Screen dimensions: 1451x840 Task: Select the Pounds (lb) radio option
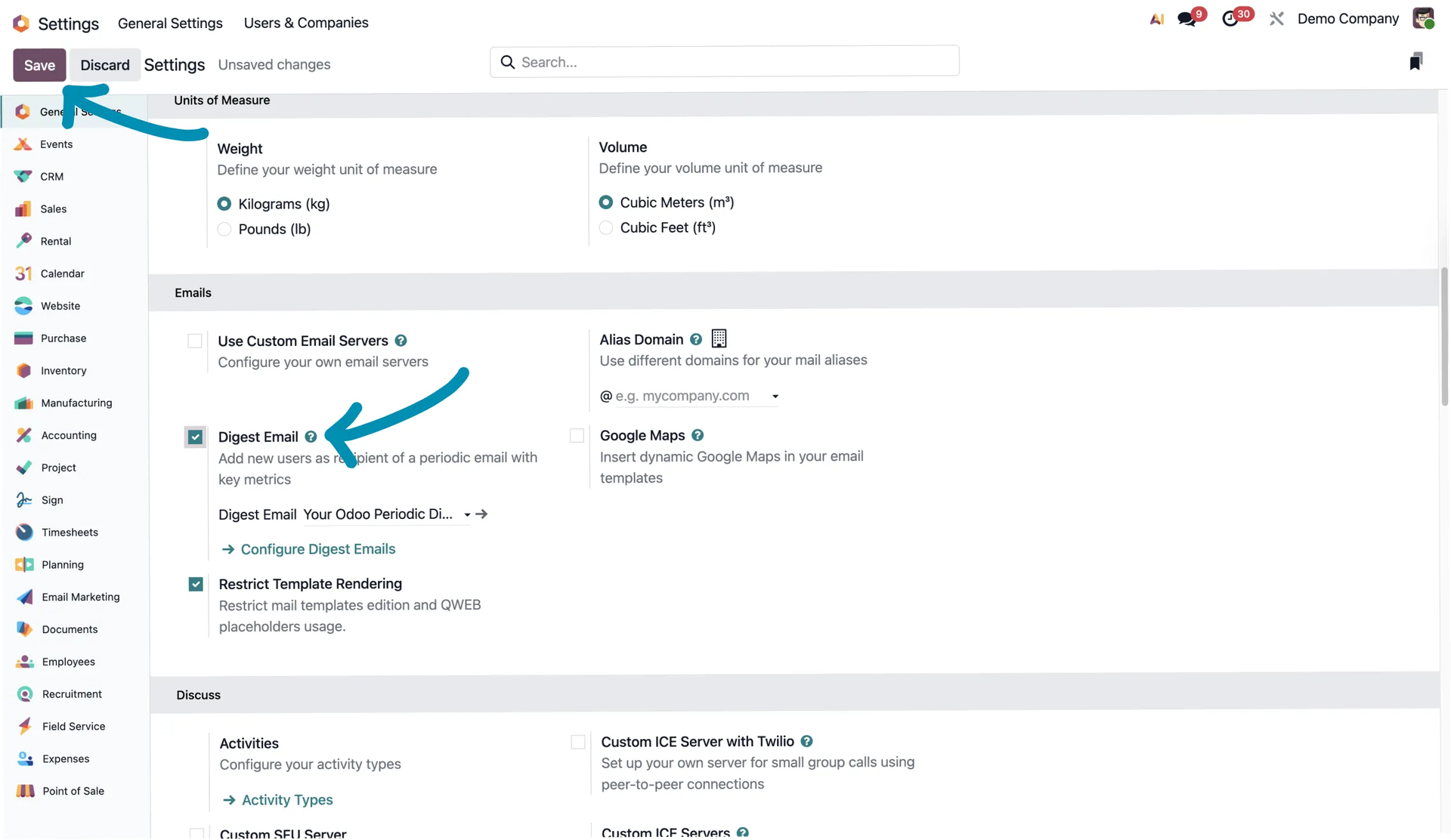coord(224,229)
